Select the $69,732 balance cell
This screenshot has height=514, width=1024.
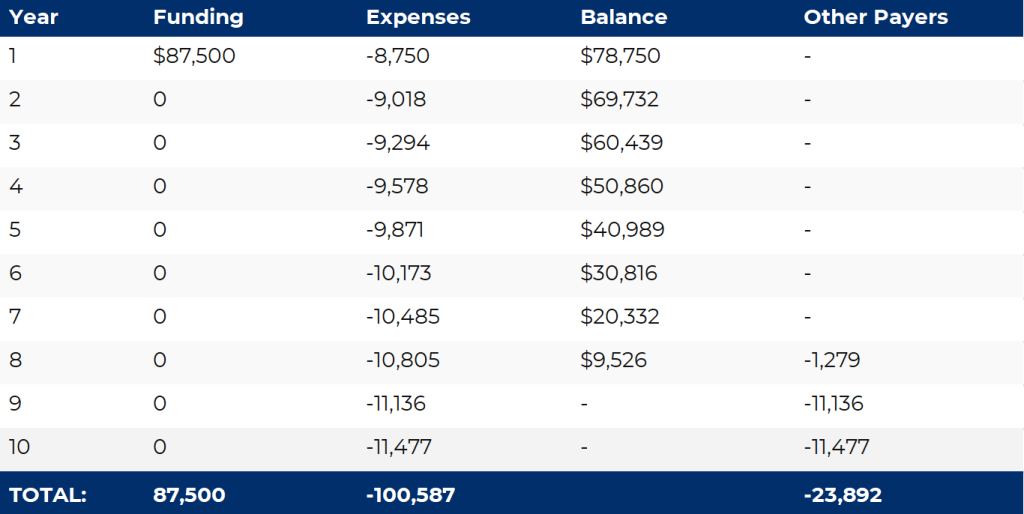(x=620, y=100)
